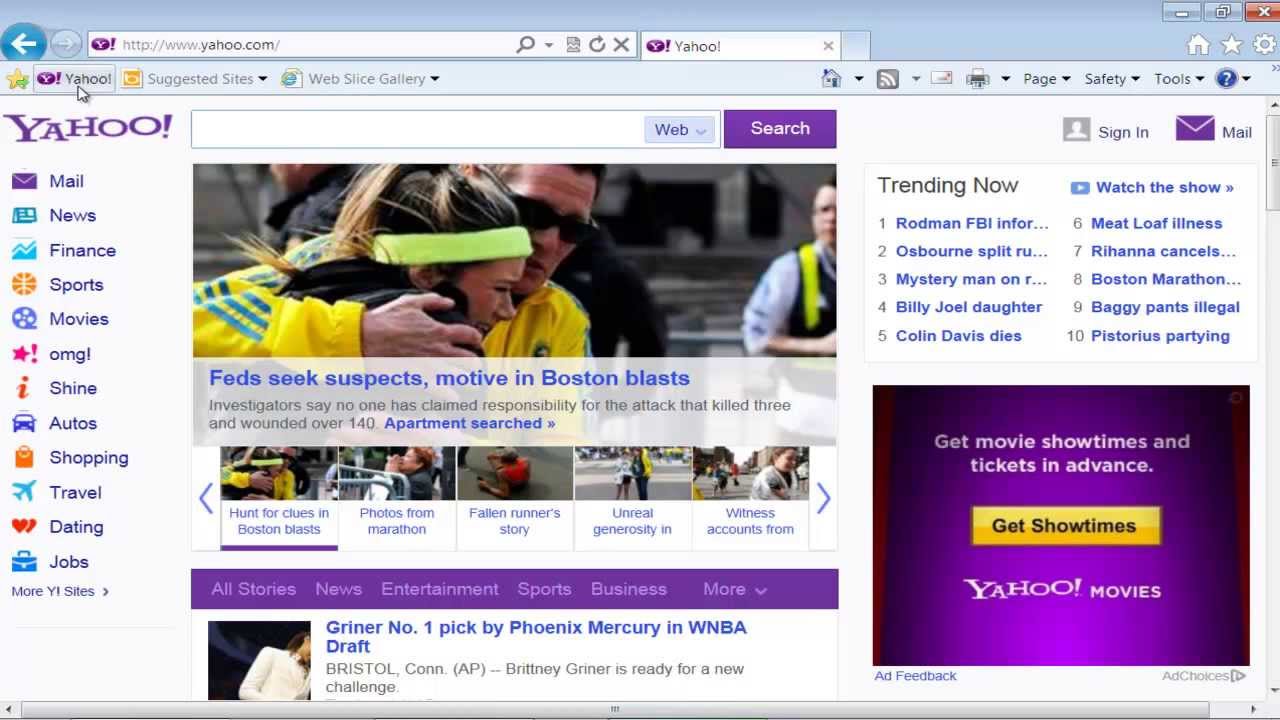Click the Refresh page icon
This screenshot has width=1280, height=720.
tap(597, 45)
